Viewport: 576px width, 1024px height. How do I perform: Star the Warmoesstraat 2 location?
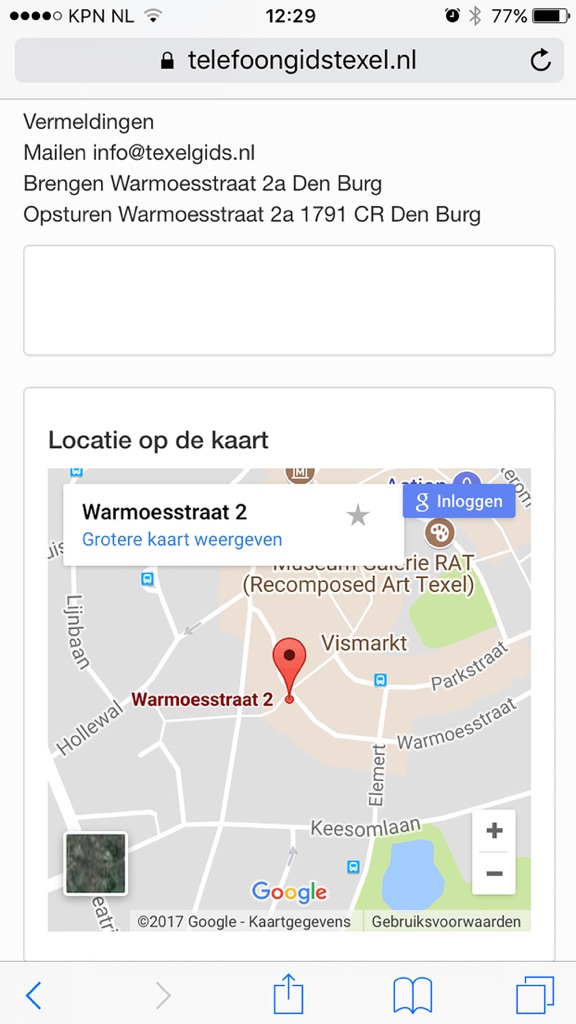[x=358, y=516]
